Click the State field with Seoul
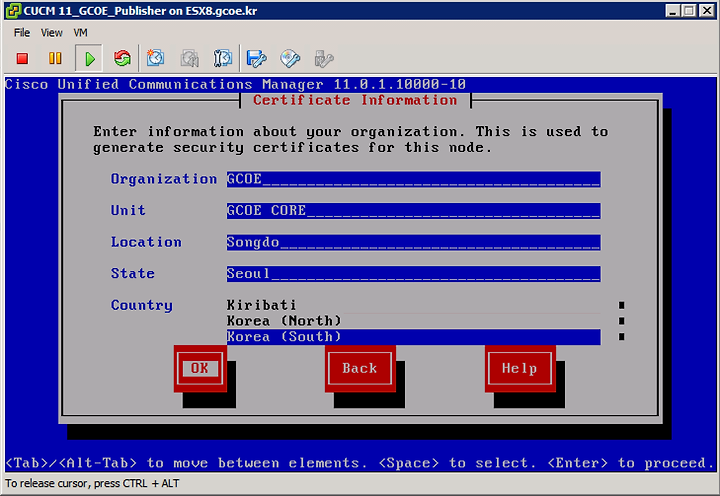The image size is (720, 496). pyautogui.click(x=413, y=274)
